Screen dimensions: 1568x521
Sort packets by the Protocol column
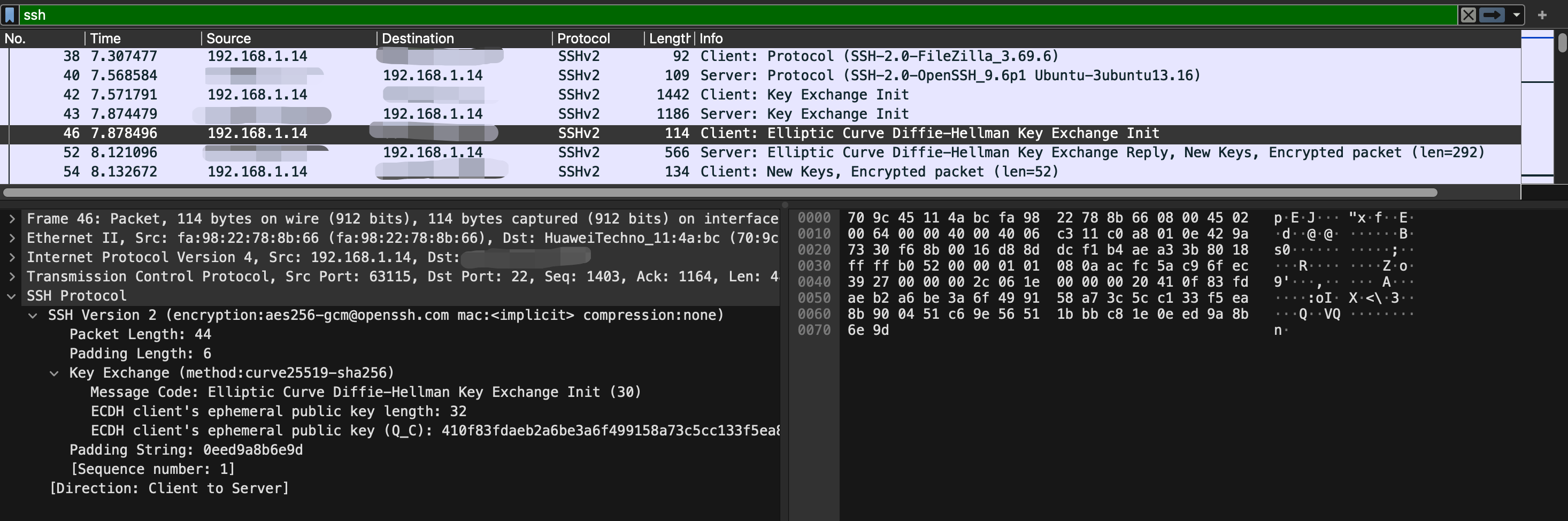[x=598, y=39]
